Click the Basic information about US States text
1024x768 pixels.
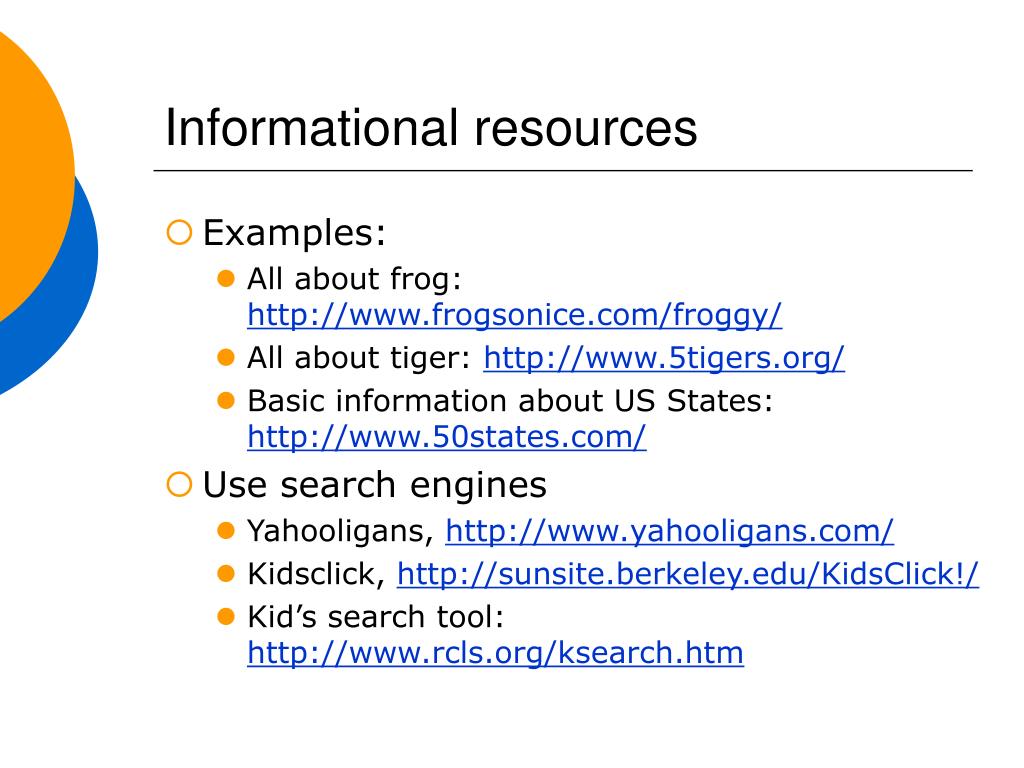click(x=510, y=400)
